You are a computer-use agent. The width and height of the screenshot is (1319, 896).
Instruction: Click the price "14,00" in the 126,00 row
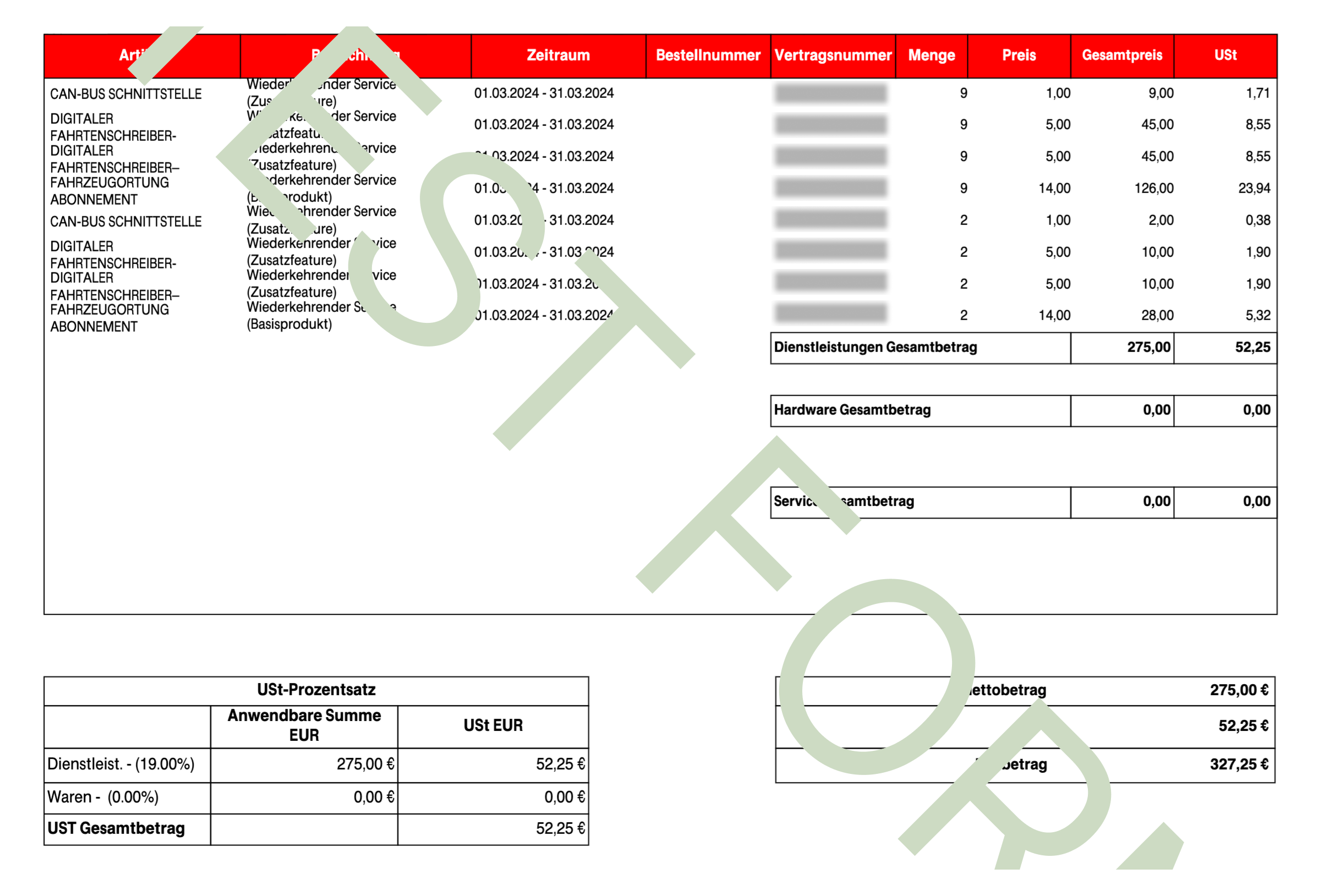(x=1054, y=189)
